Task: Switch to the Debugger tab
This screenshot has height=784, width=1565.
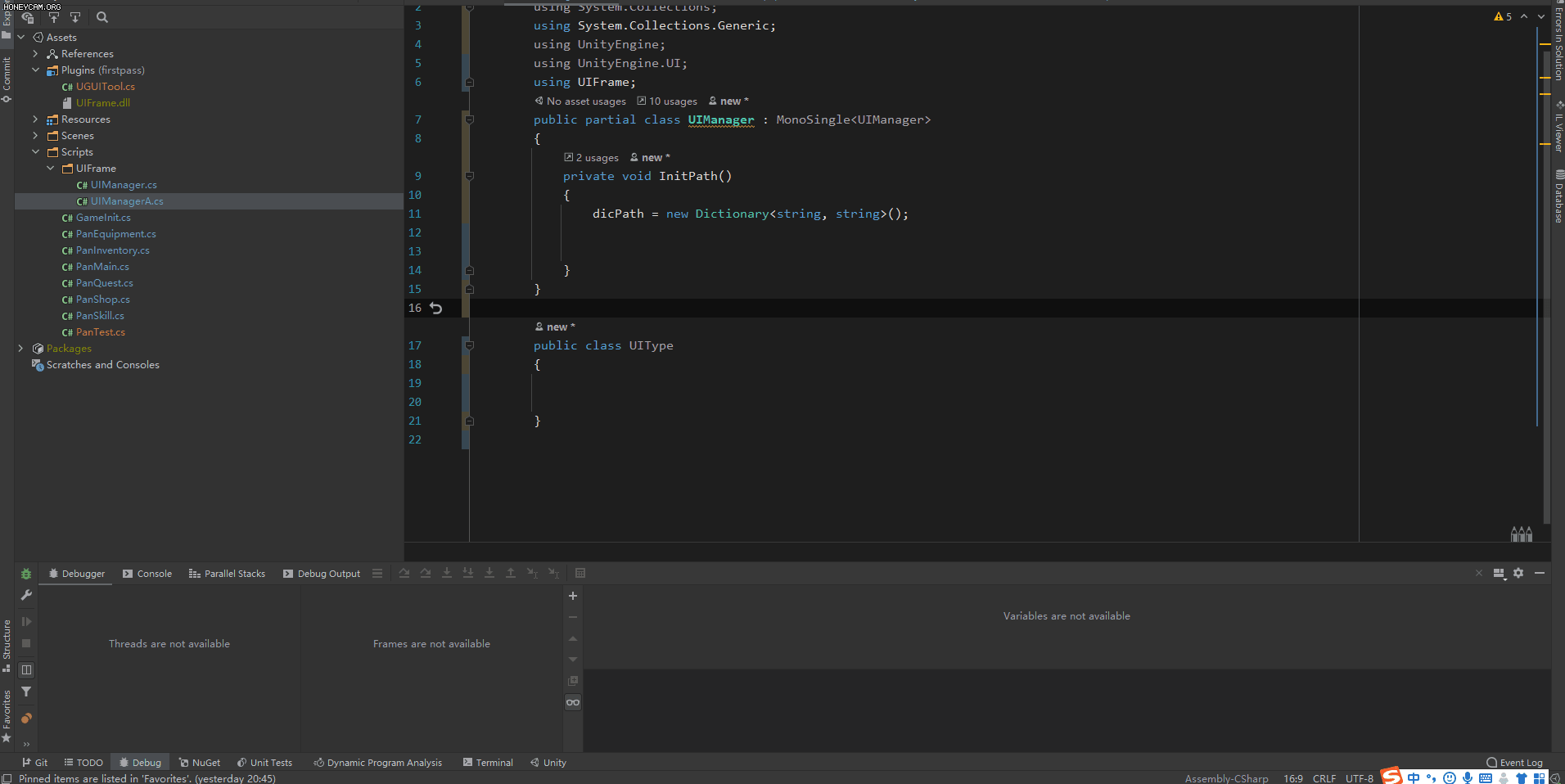Action: pyautogui.click(x=76, y=574)
